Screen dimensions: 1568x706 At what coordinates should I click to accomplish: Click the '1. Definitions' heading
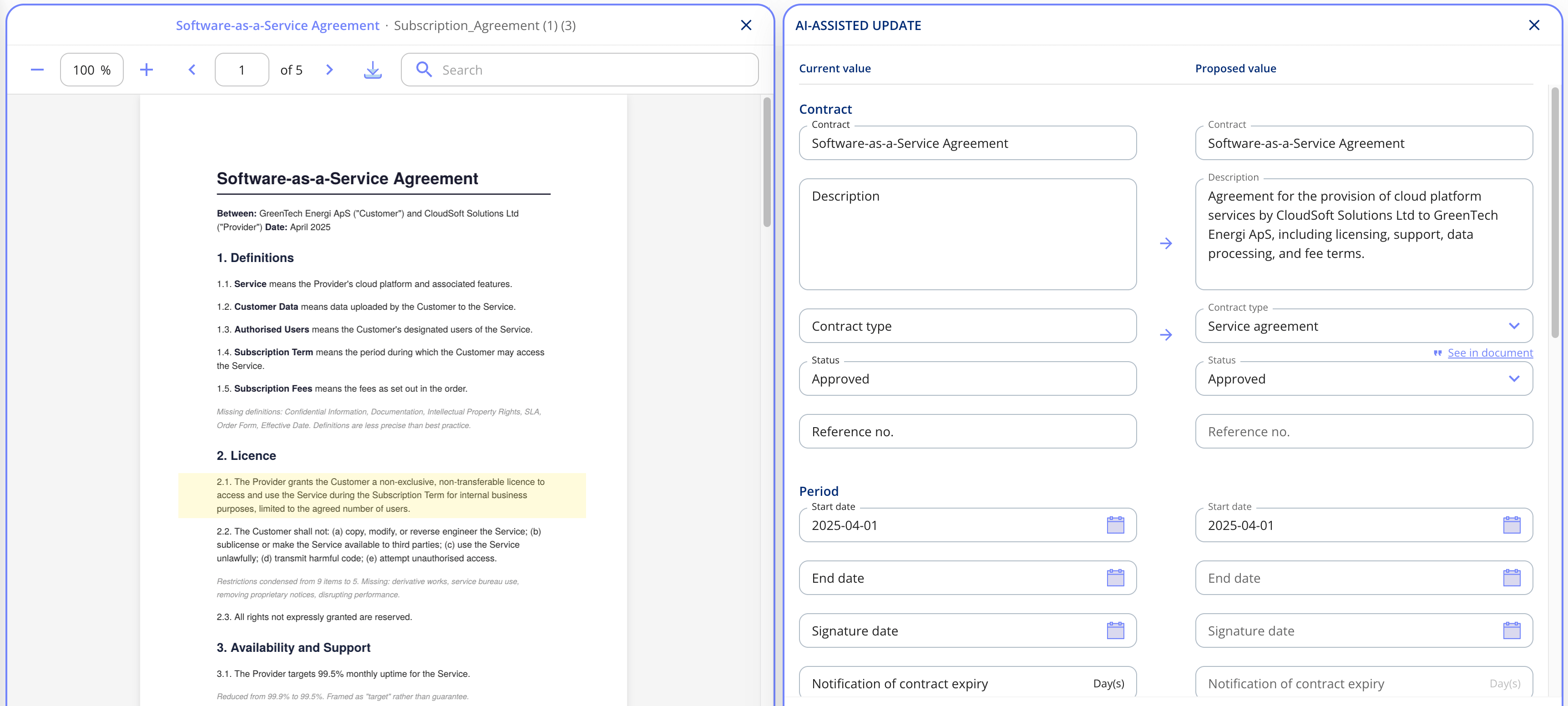[x=255, y=257]
